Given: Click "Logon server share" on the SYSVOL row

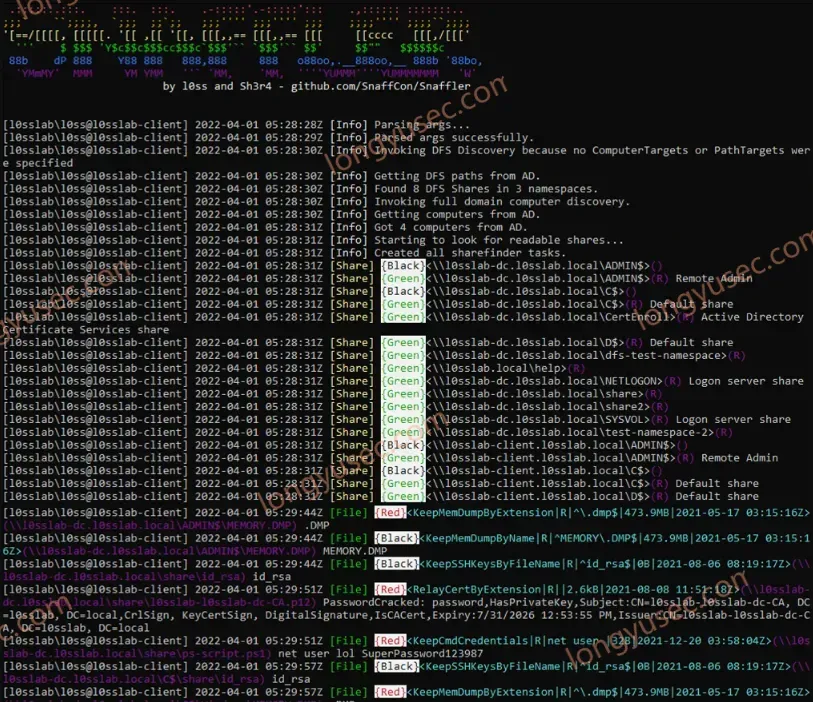Looking at the screenshot, I should (733, 419).
